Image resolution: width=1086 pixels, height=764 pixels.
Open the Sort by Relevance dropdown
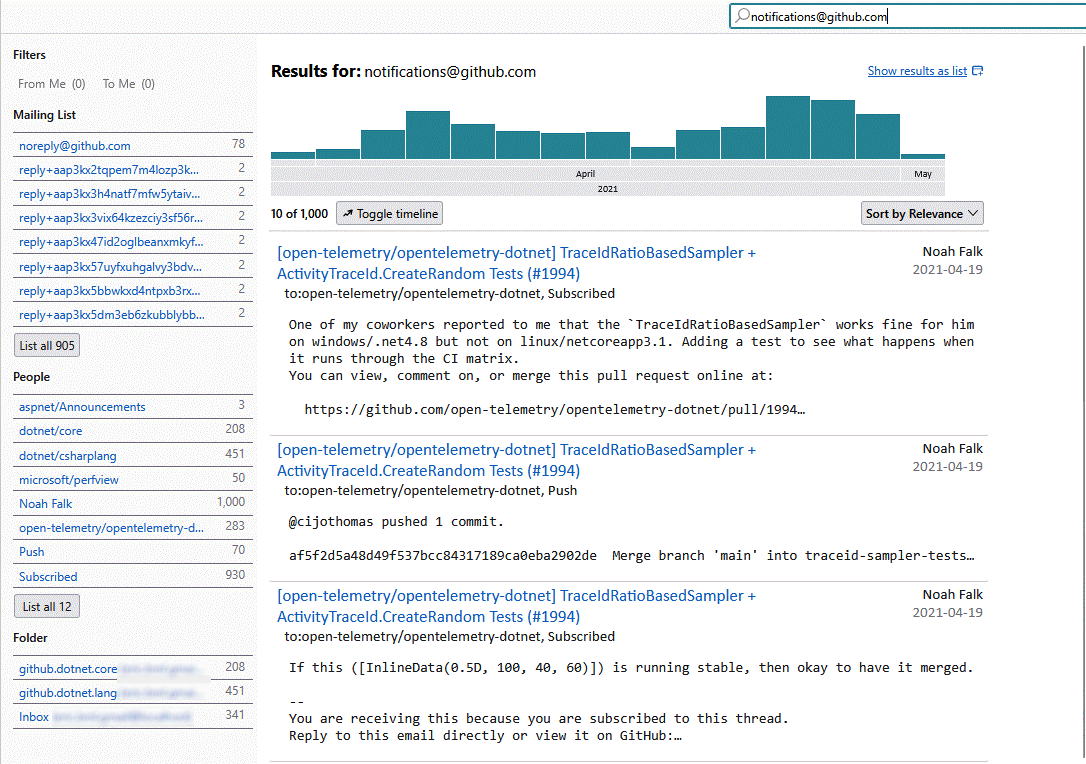tap(922, 213)
